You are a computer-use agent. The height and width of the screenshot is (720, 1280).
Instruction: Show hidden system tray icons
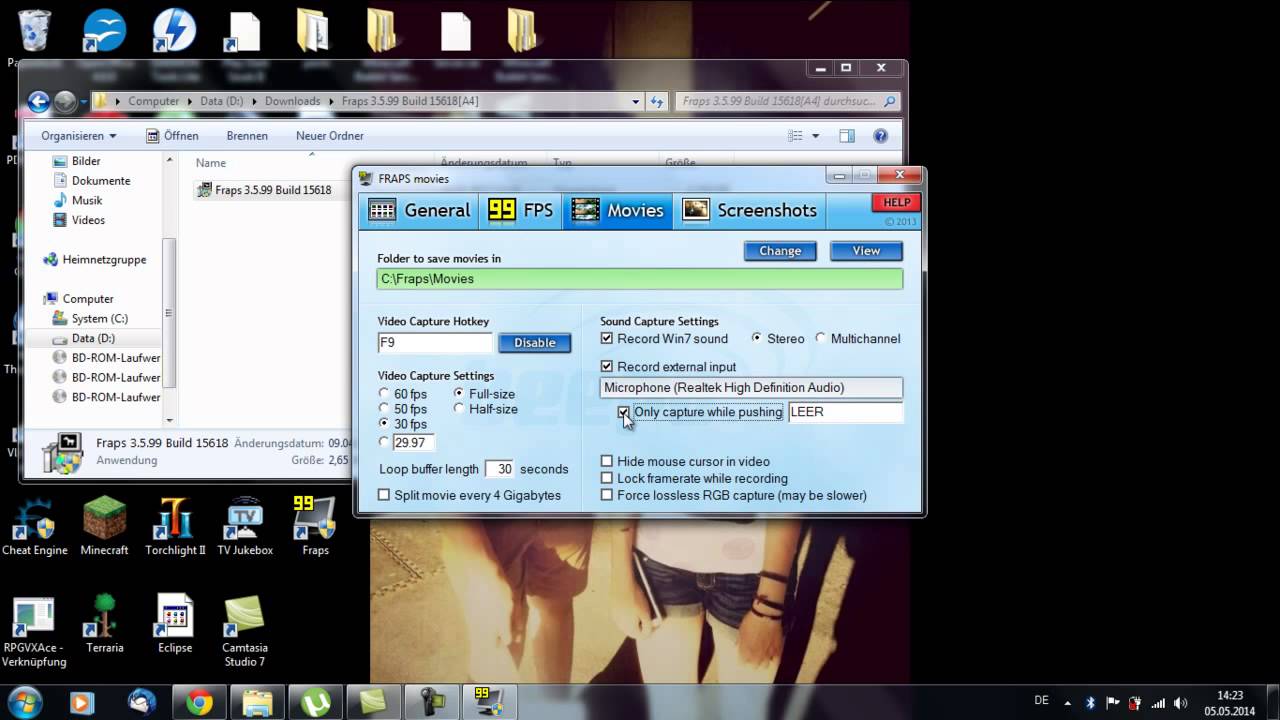[x=1068, y=703]
